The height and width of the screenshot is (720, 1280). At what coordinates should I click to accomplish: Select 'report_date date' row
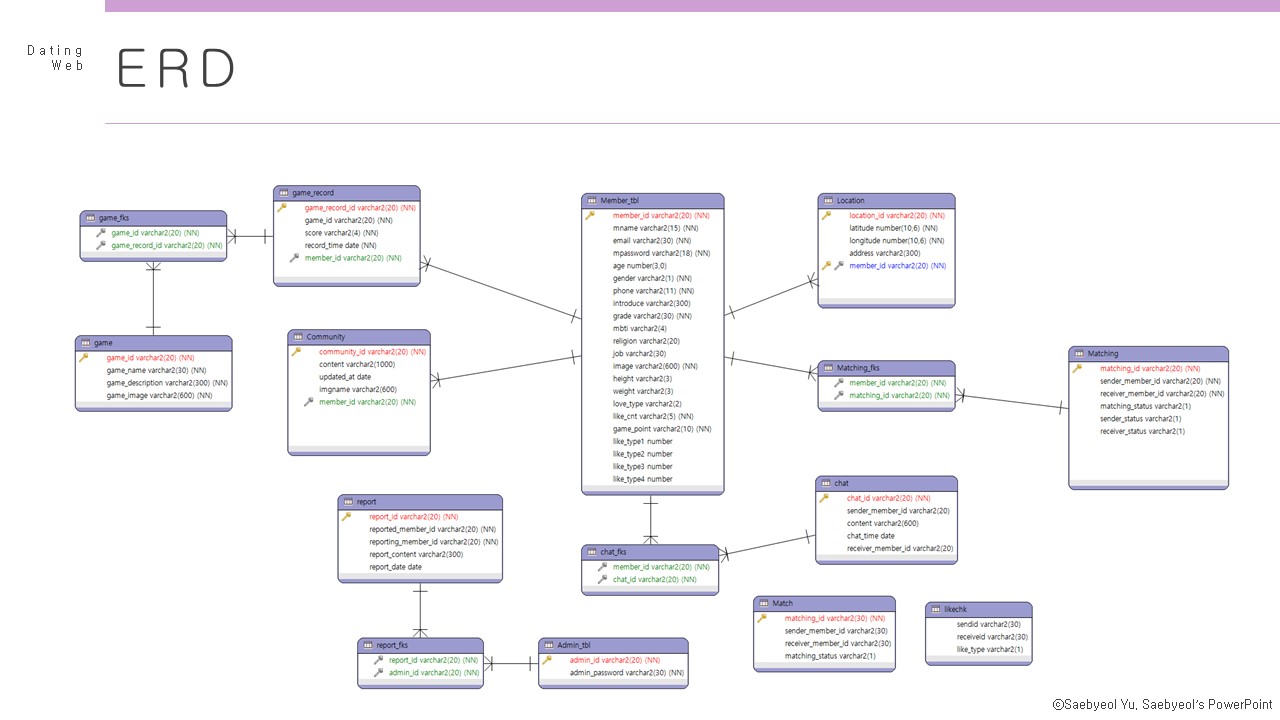click(x=395, y=567)
